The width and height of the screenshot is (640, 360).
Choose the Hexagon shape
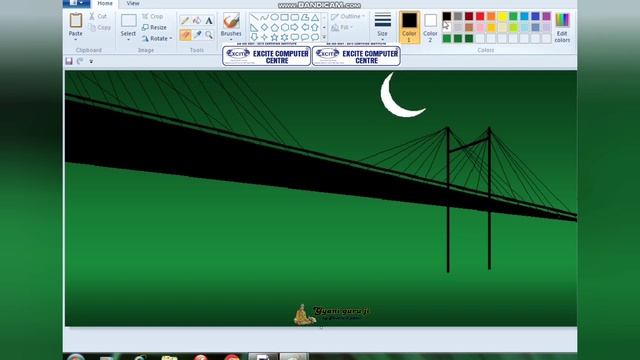click(284, 27)
